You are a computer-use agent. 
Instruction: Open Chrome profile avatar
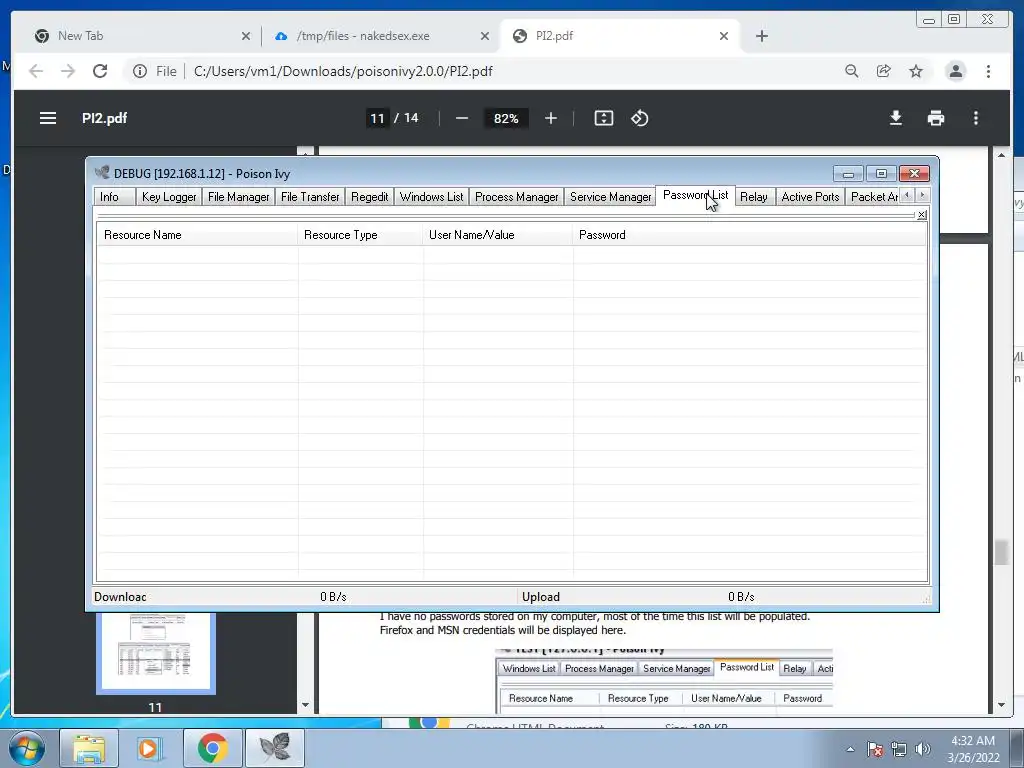(955, 71)
